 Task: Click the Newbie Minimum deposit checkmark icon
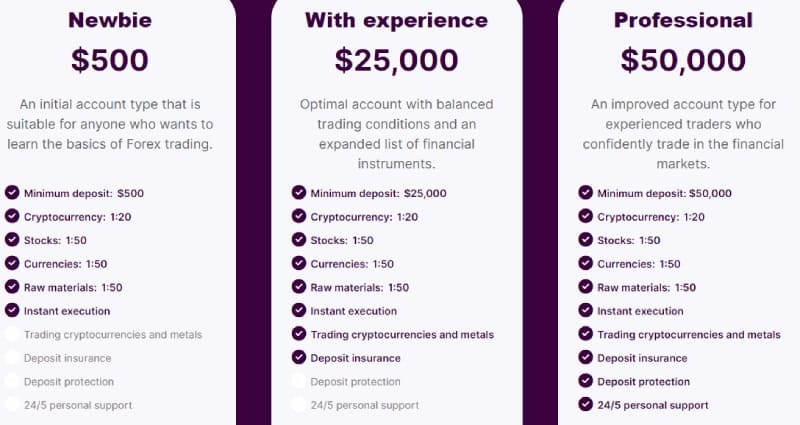point(12,193)
